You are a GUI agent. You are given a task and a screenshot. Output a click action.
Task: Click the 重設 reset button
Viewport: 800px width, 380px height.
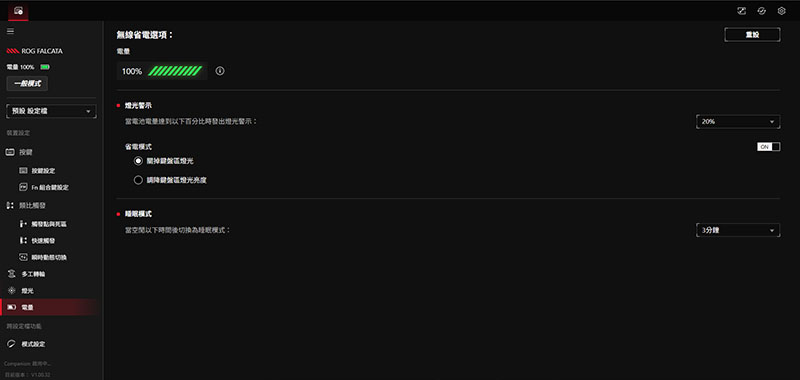(752, 35)
